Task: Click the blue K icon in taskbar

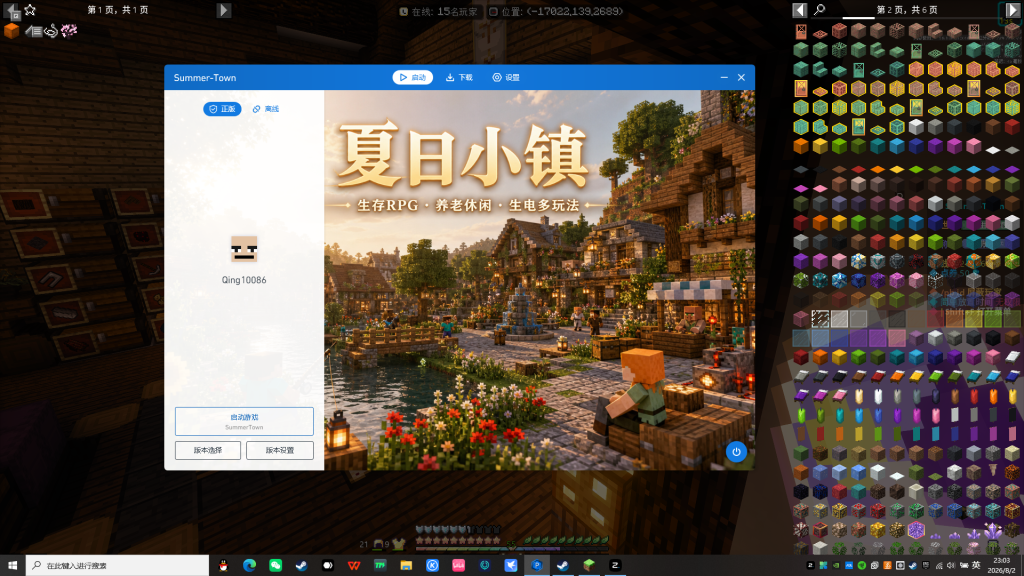Action: [432, 566]
